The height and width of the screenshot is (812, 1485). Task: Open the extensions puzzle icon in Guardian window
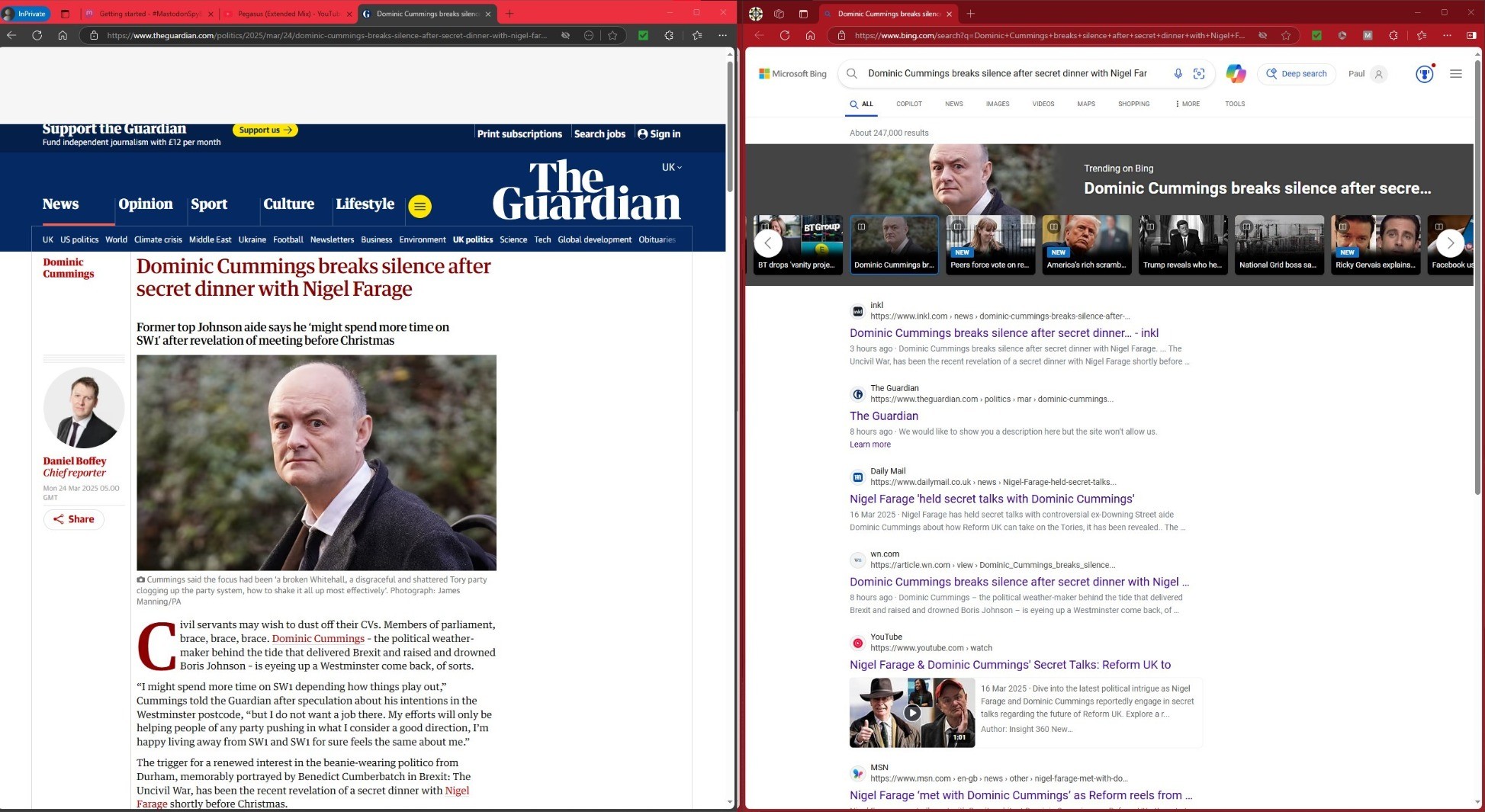click(x=669, y=35)
